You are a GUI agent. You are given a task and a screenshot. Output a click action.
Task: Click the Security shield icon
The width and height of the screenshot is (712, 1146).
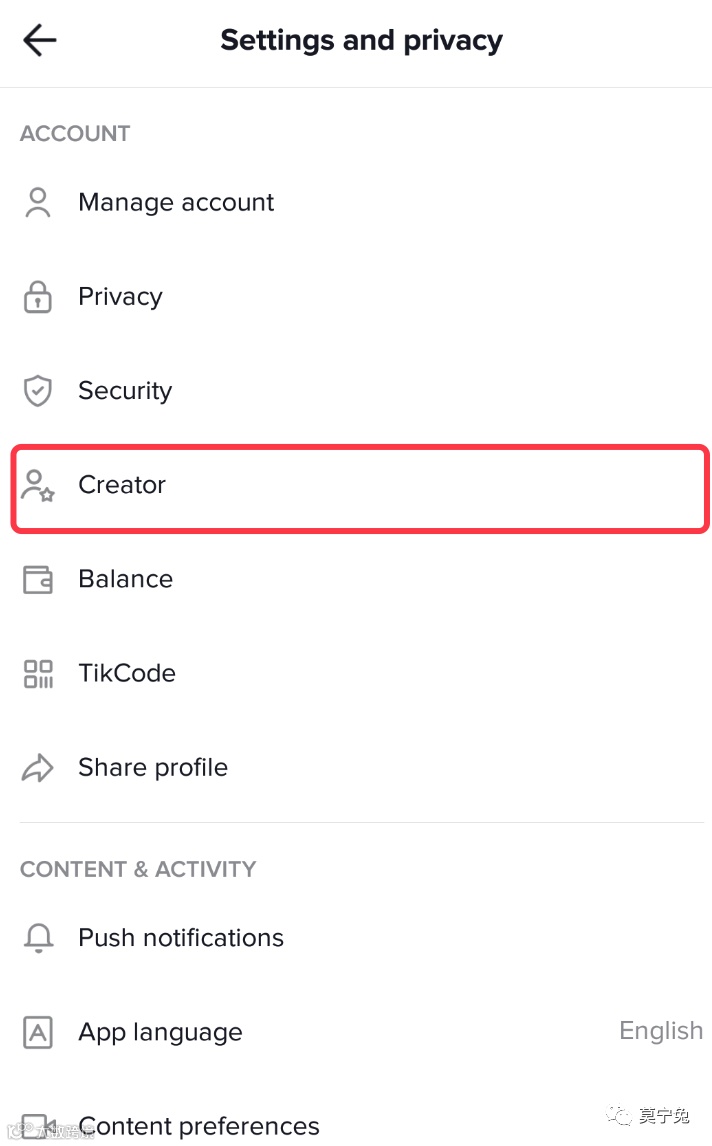pos(38,391)
